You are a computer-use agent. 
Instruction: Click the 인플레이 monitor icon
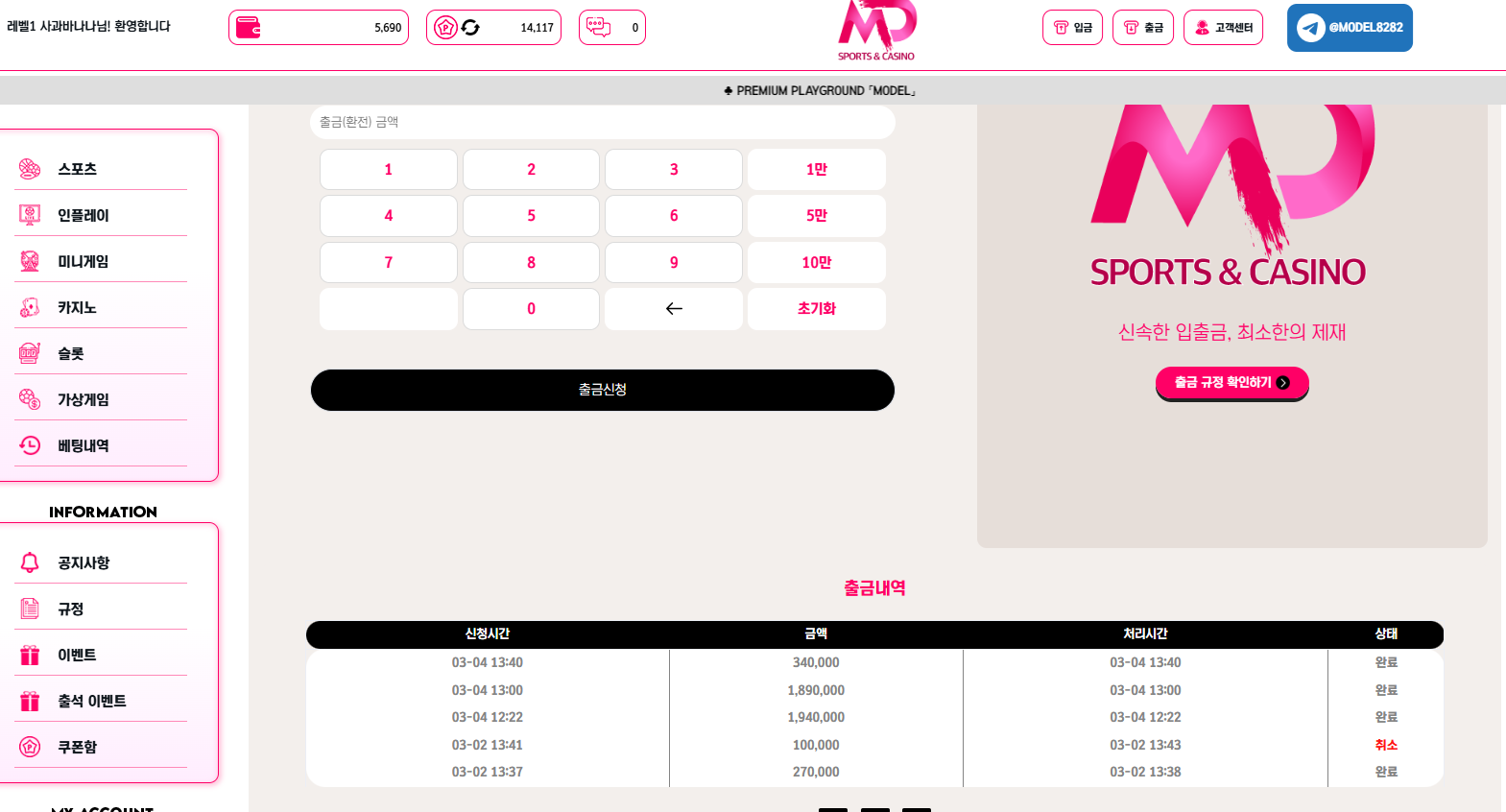pos(30,215)
